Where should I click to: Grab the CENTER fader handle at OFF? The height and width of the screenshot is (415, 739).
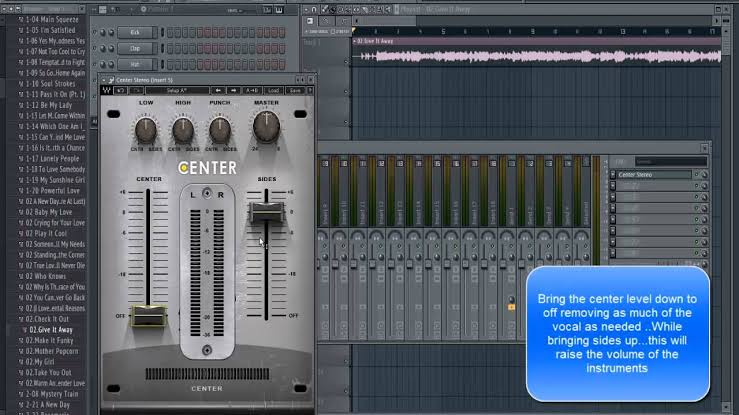148,316
